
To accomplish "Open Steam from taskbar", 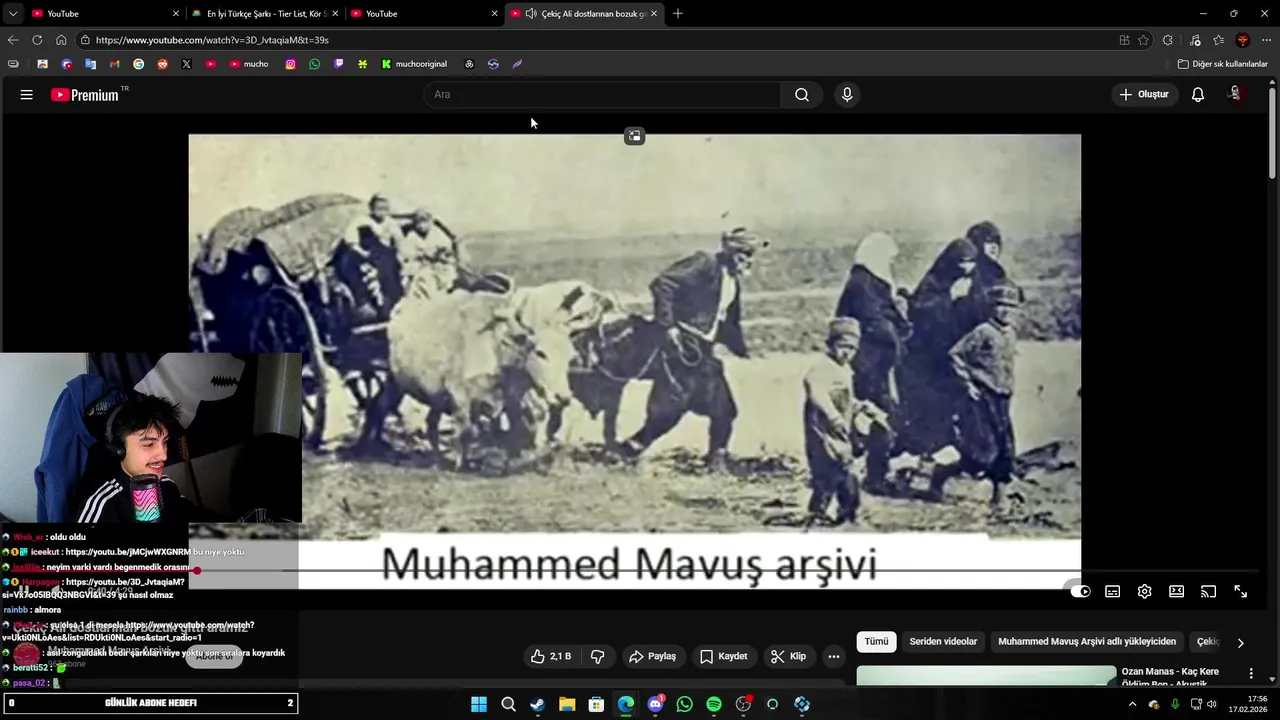I will [x=538, y=704].
